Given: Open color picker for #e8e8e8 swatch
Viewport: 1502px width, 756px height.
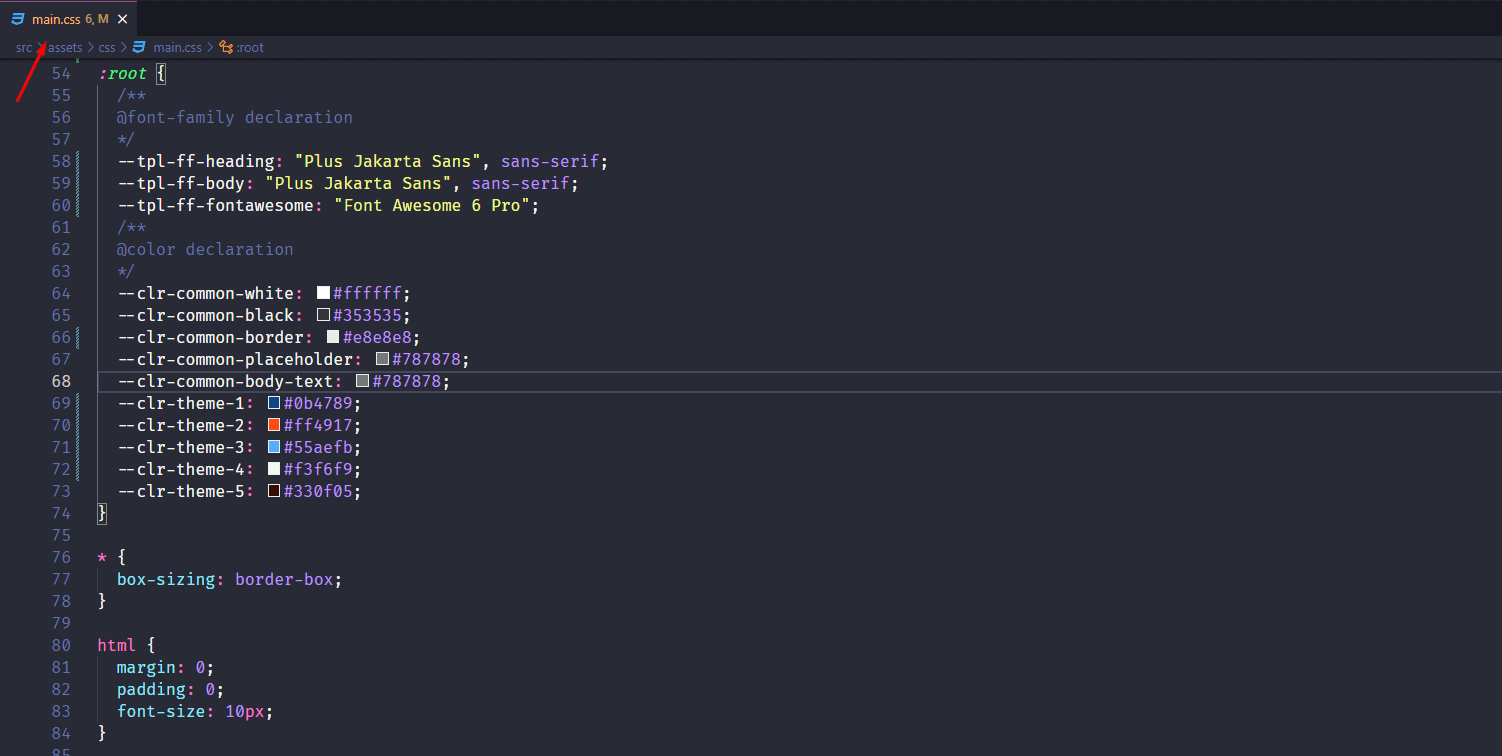Looking at the screenshot, I should [333, 337].
